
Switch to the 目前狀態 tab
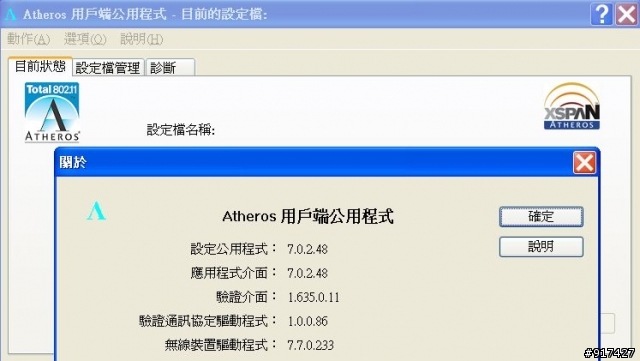tap(40, 66)
